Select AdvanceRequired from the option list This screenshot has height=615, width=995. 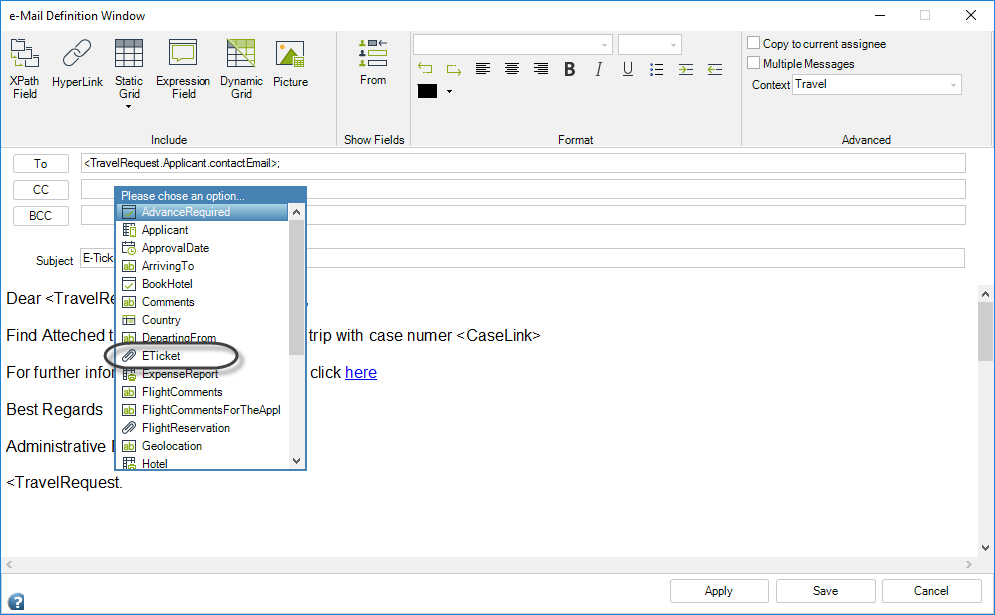click(202, 212)
